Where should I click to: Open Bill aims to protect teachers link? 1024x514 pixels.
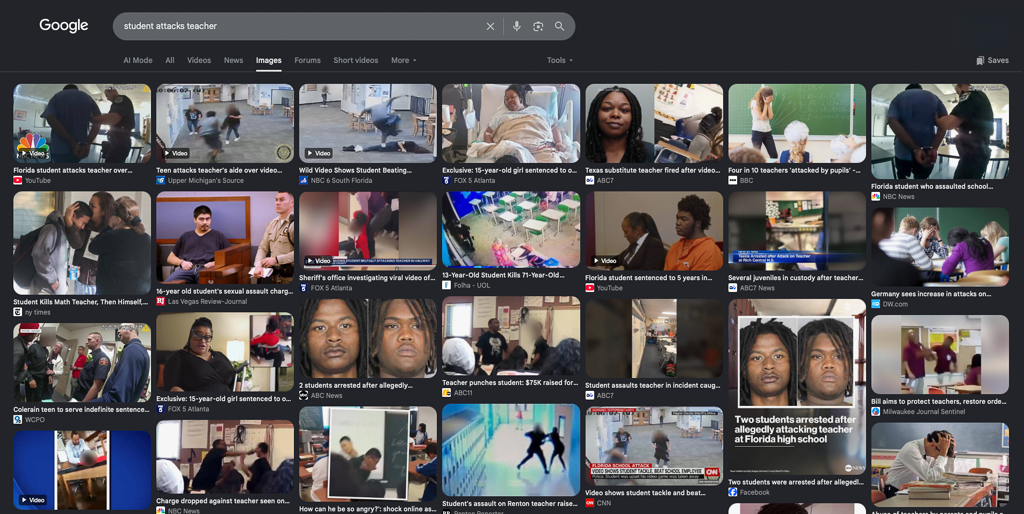936,402
